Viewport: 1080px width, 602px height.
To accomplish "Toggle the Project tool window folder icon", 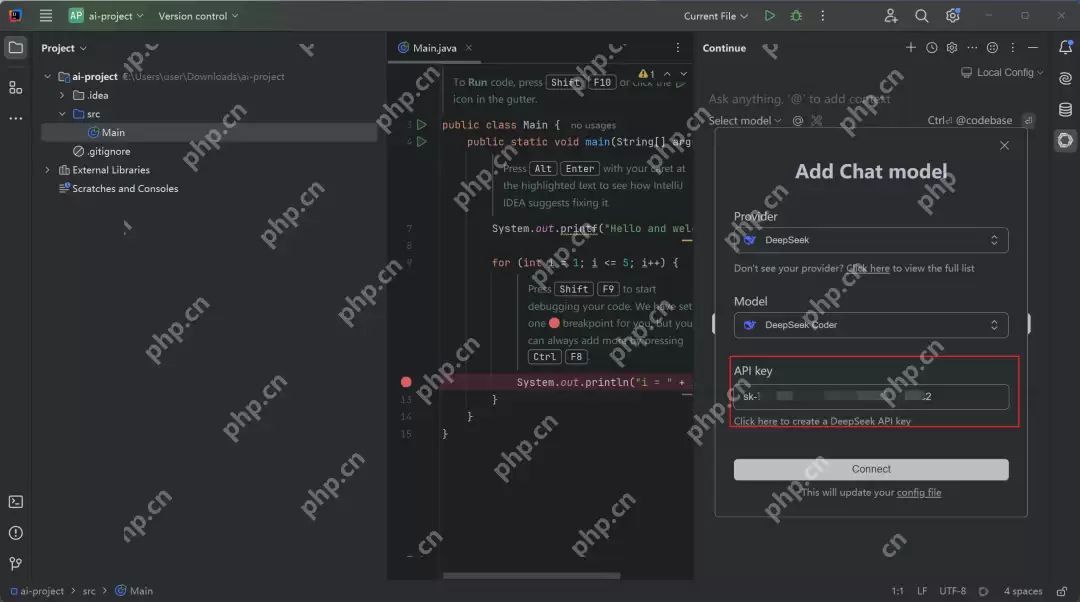I will (15, 48).
